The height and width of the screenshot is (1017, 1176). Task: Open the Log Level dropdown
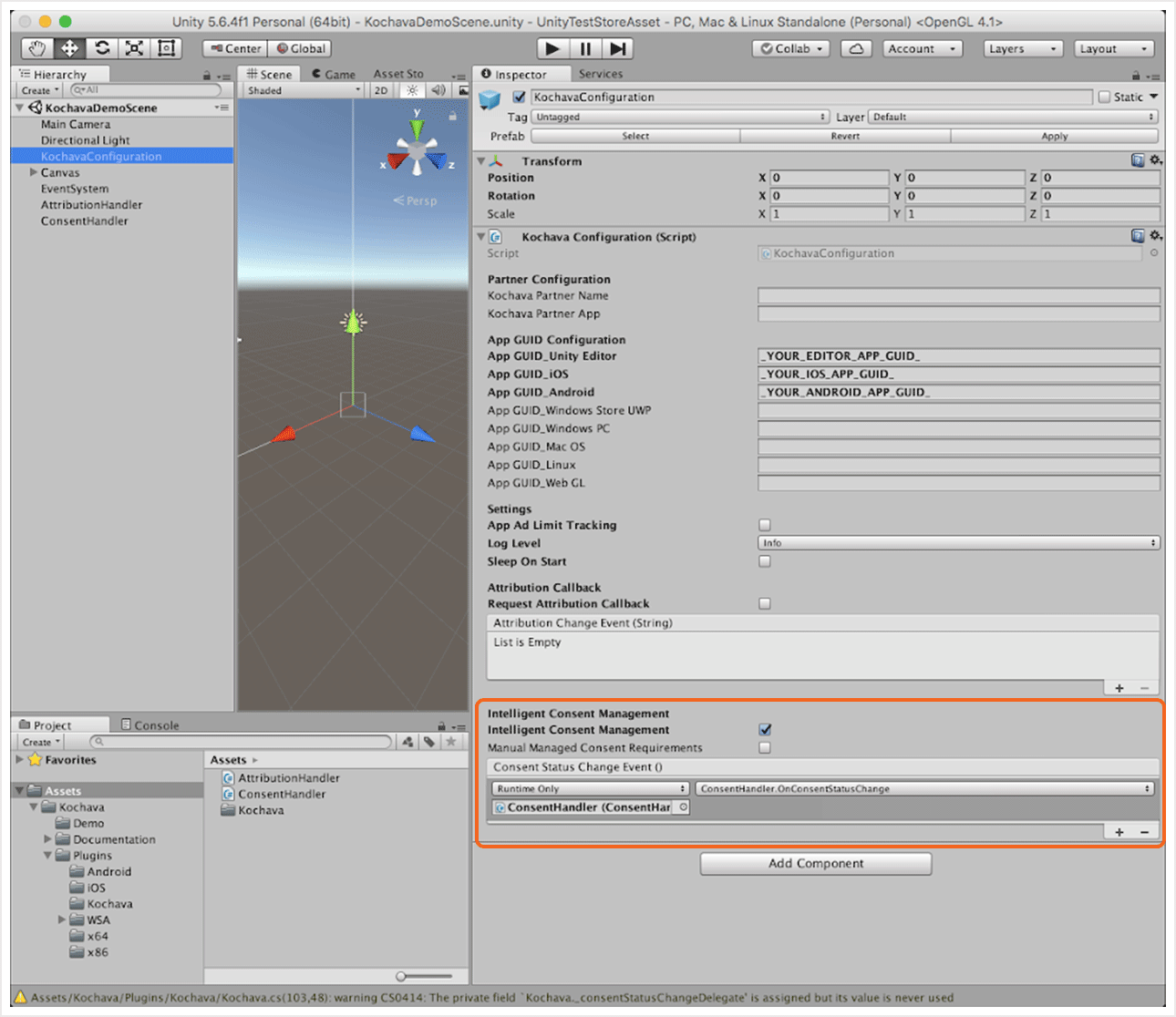[959, 543]
